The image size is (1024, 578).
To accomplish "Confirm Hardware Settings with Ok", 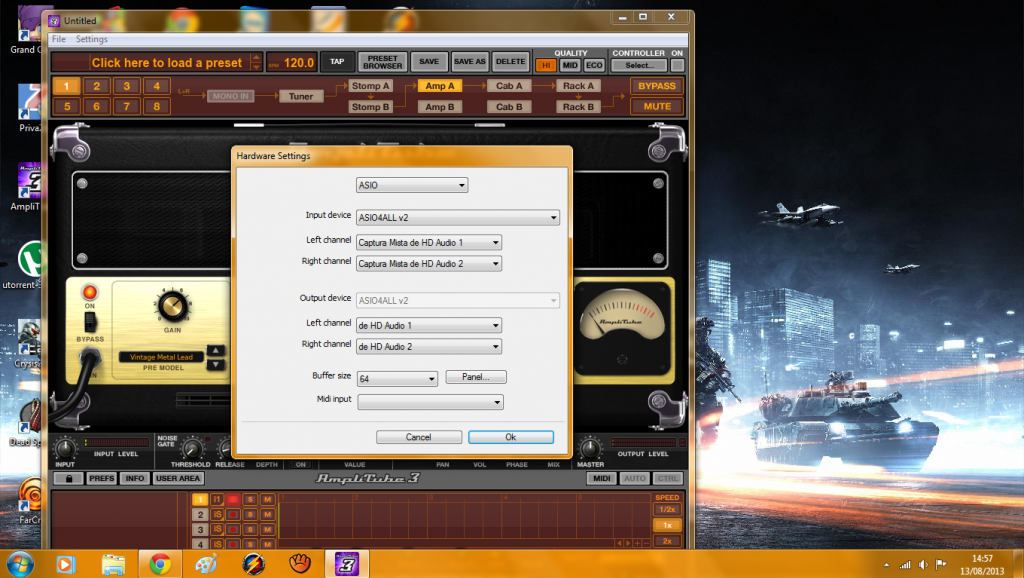I will 511,437.
